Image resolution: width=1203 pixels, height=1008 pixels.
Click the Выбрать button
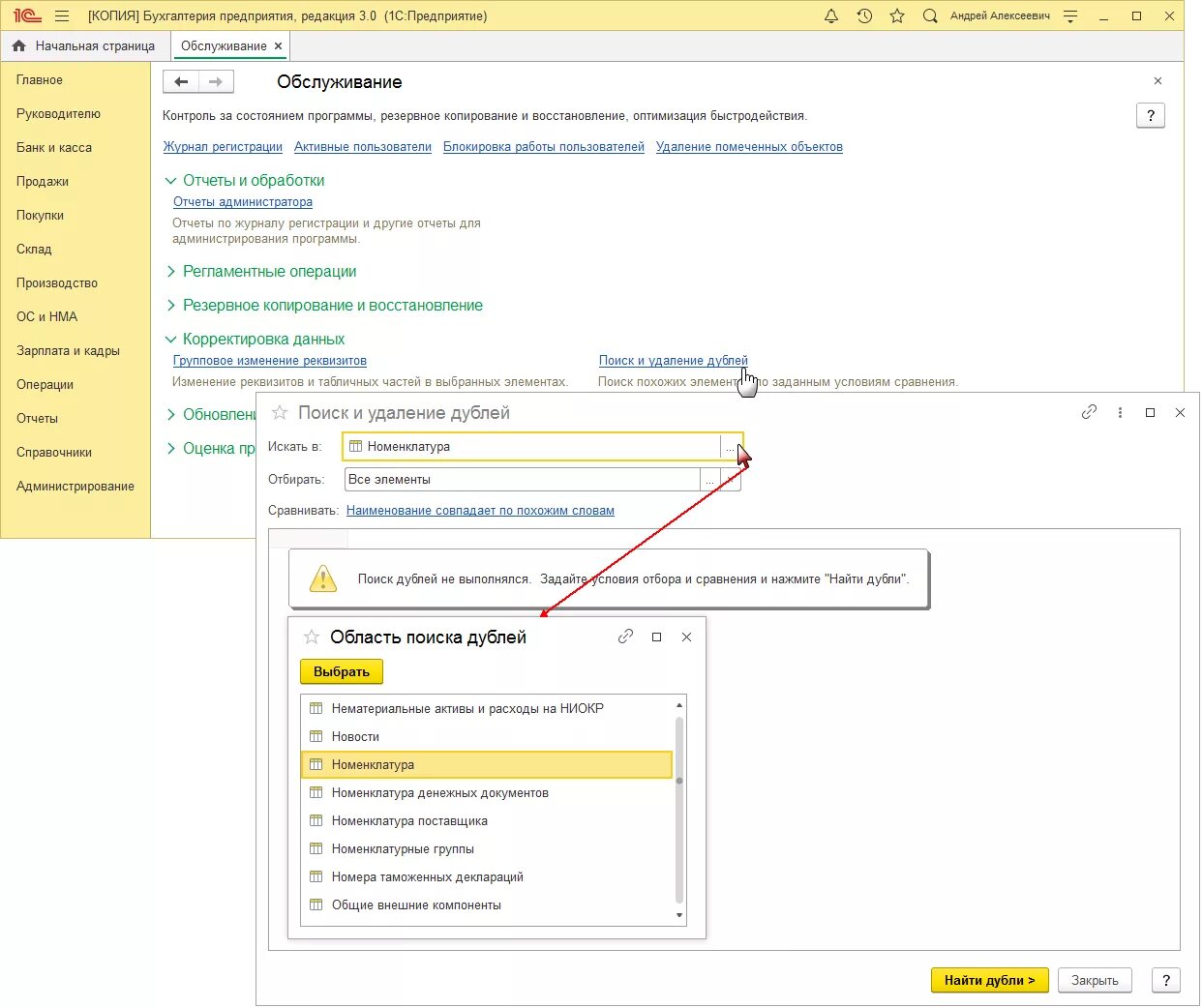[342, 671]
